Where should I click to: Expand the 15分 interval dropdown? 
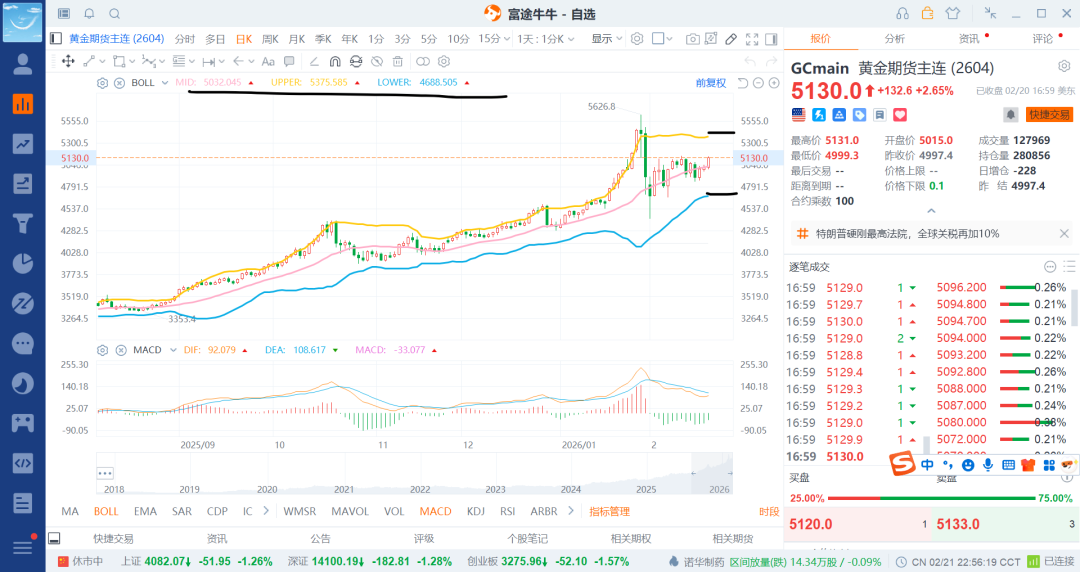507,39
